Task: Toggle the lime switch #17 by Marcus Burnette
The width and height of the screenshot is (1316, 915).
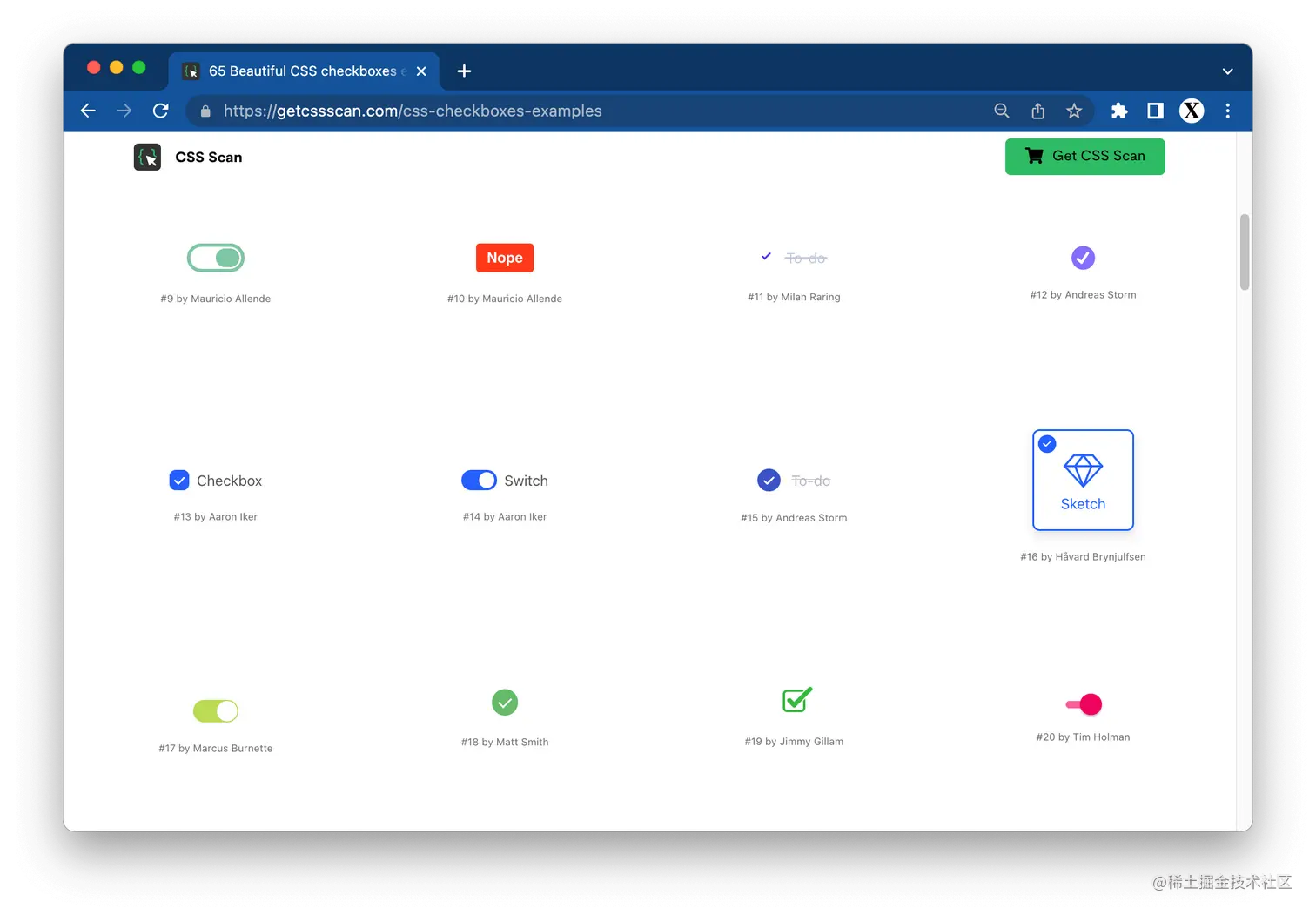Action: coord(216,711)
